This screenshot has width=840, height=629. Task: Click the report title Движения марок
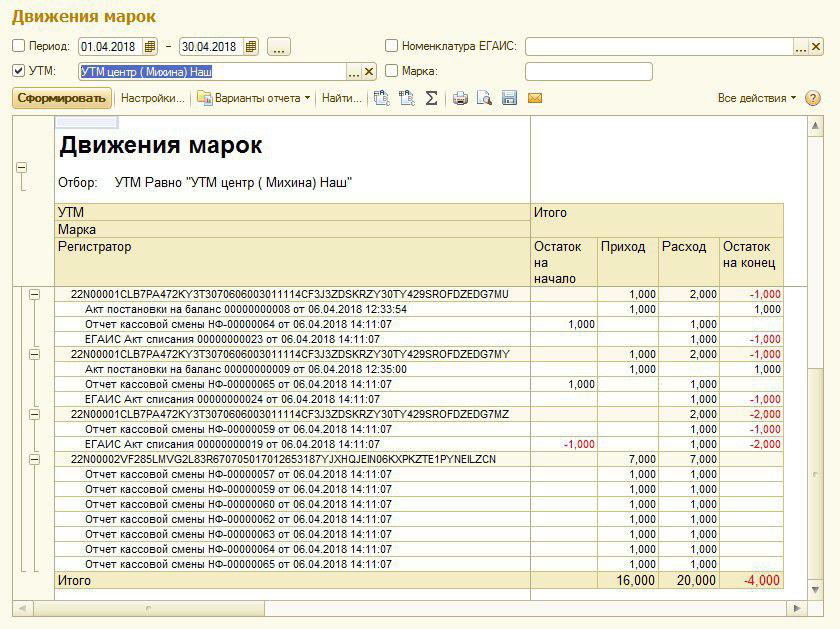(161, 145)
